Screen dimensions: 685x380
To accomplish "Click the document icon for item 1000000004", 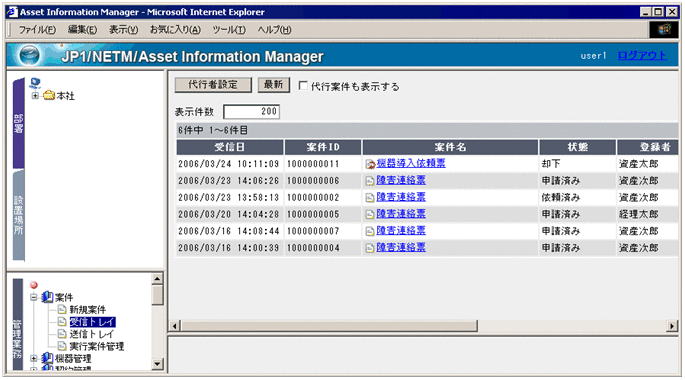I will tap(370, 248).
